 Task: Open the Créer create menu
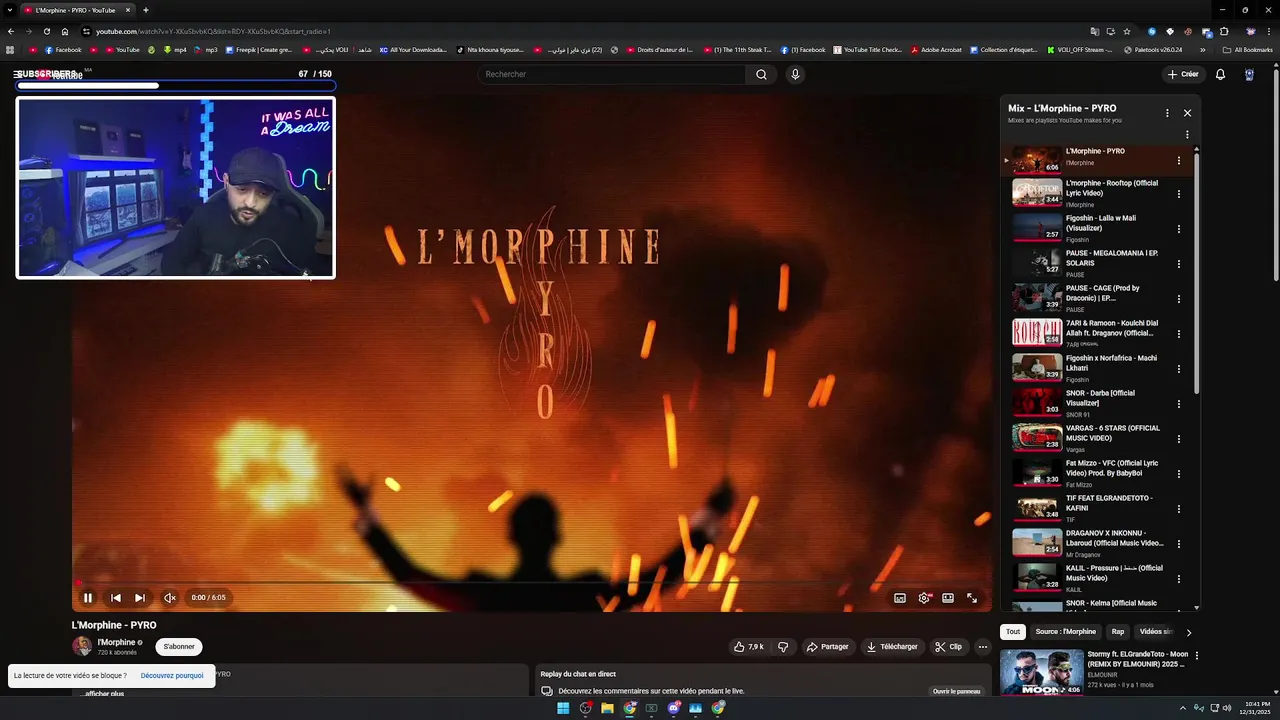coord(1182,74)
